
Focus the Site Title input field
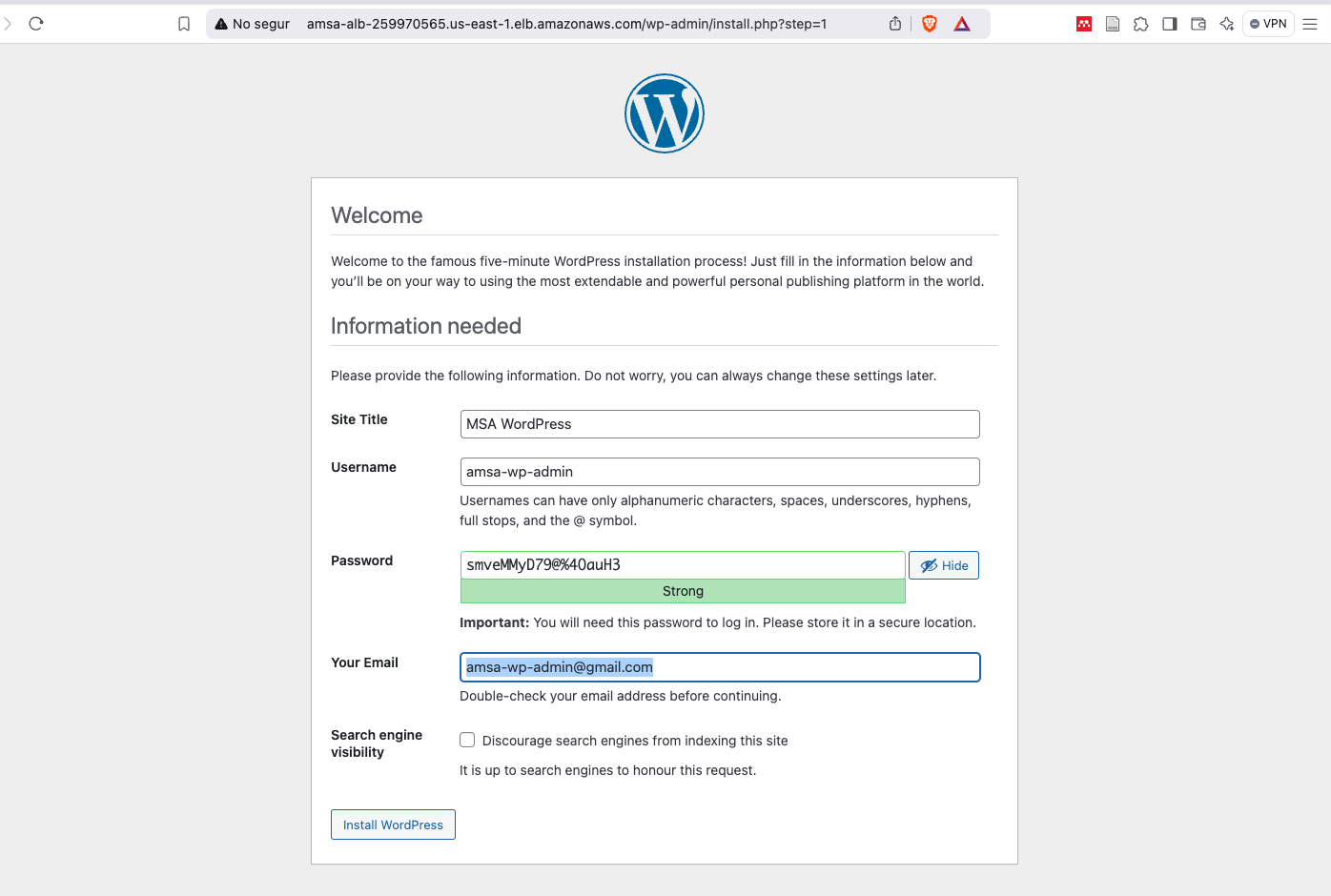tap(720, 424)
